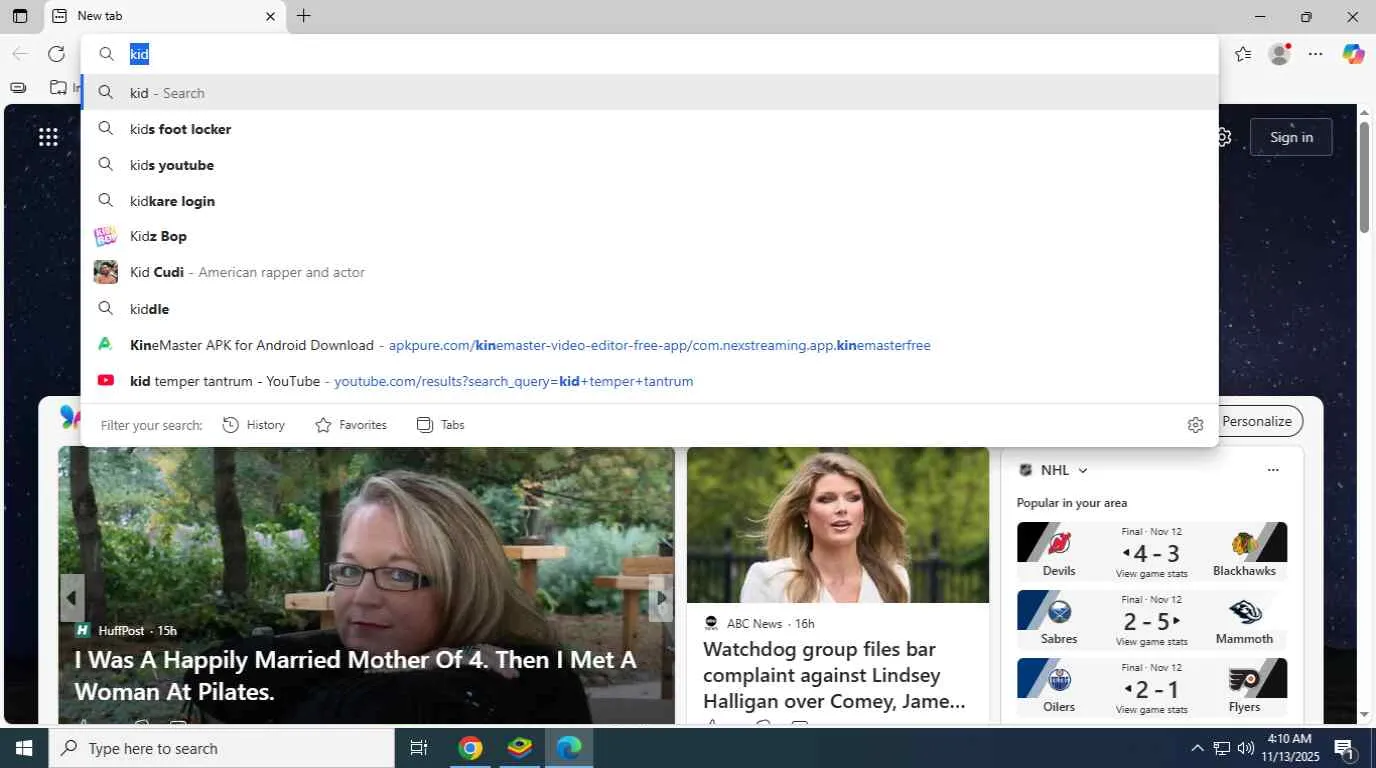Filter the search by Tabs
Viewport: 1376px width, 768px height.
point(441,425)
